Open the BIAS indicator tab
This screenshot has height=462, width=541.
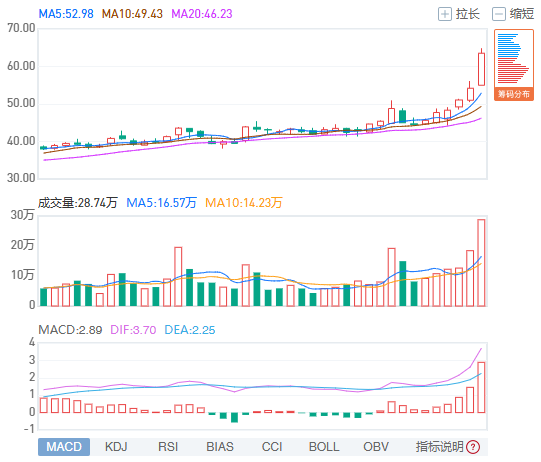[x=220, y=447]
